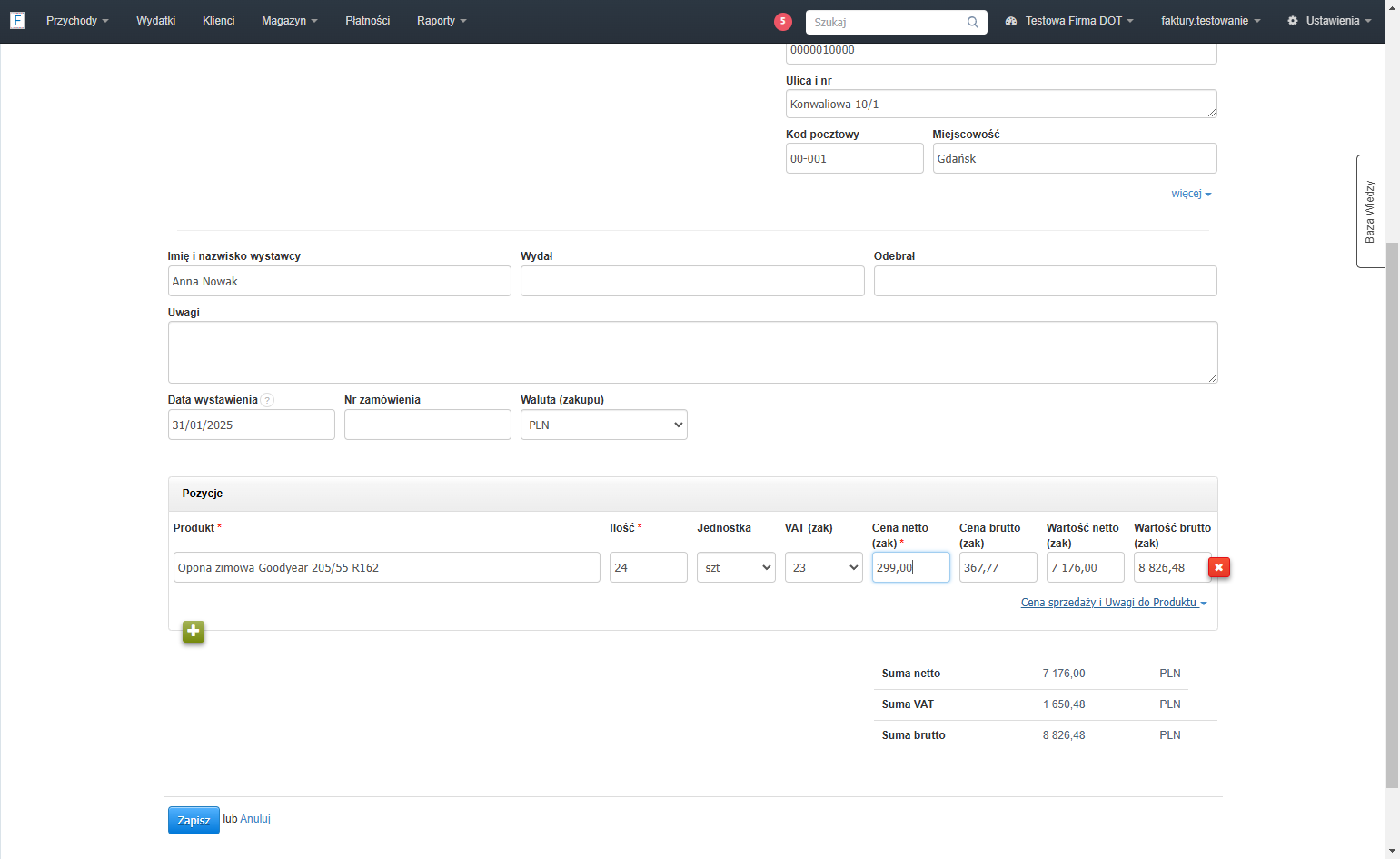Open the notifications badge showing 5

[x=782, y=22]
